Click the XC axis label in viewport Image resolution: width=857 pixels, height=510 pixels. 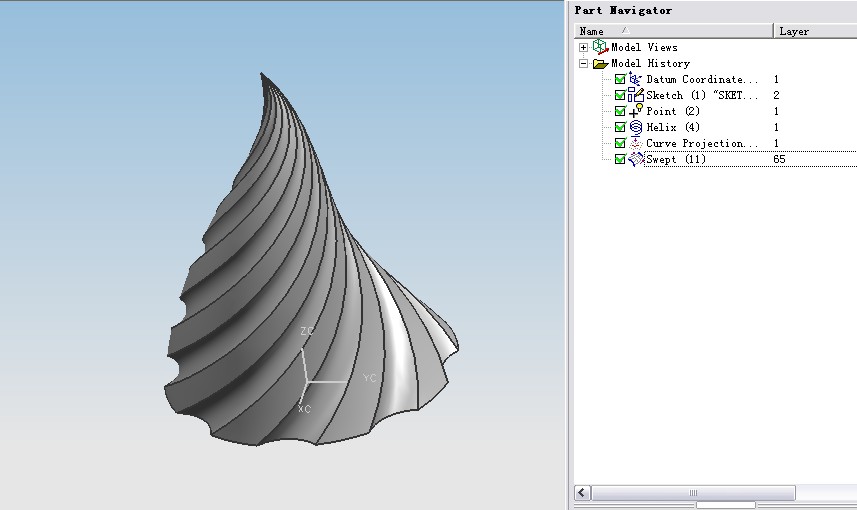(304, 408)
